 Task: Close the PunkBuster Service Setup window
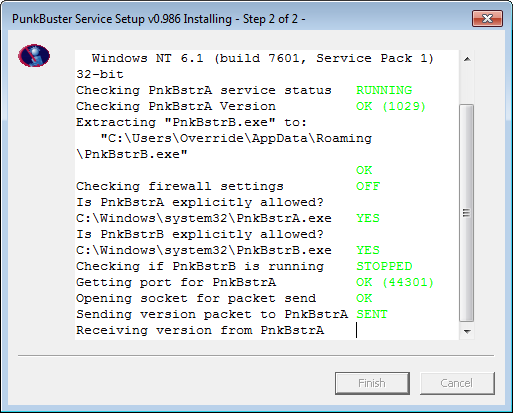(x=487, y=18)
